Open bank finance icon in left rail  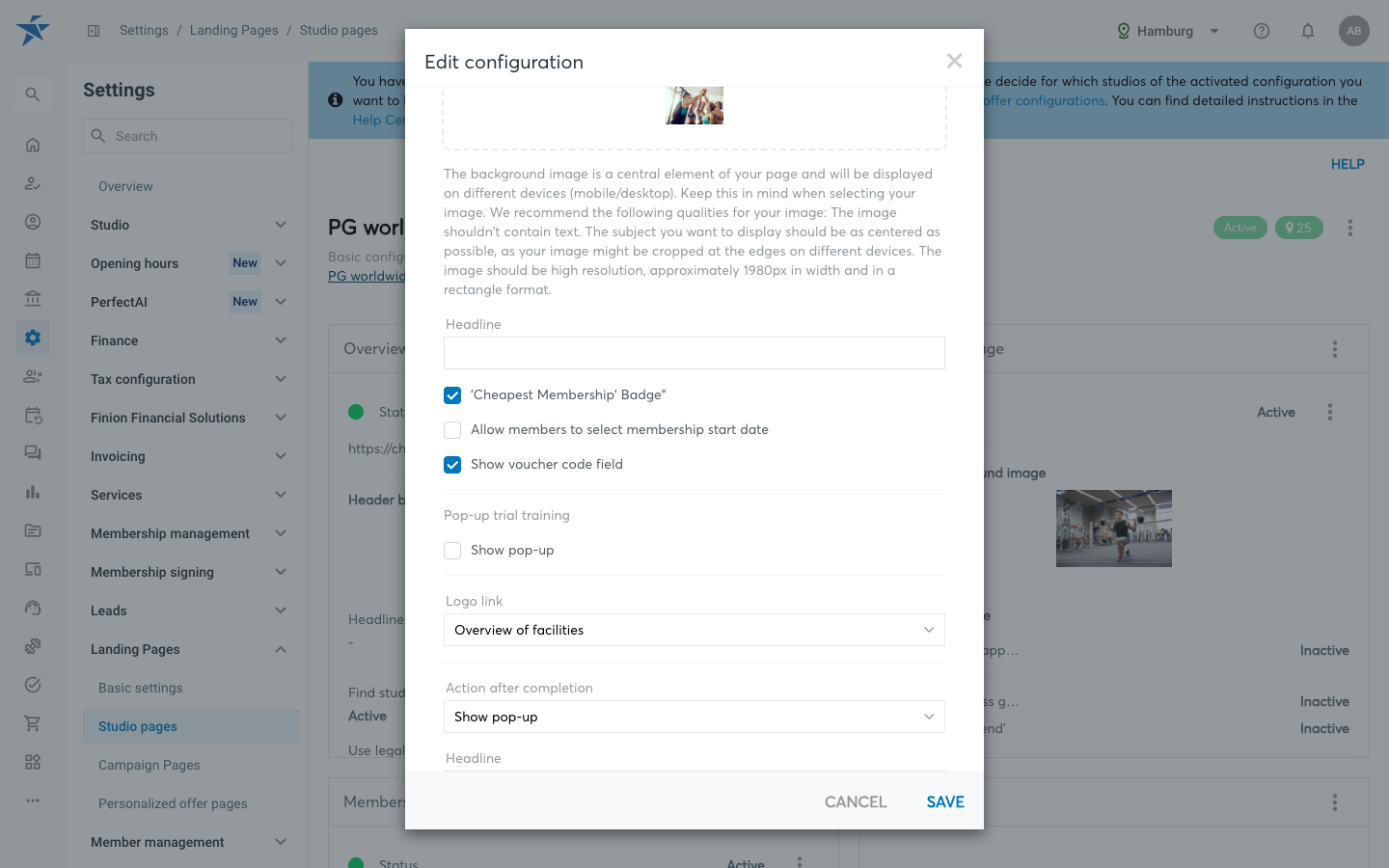[33, 299]
